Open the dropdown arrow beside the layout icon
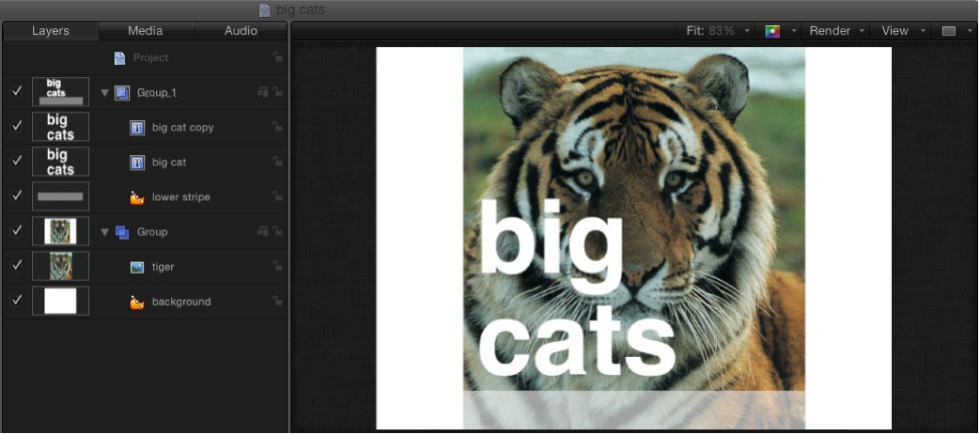 (970, 31)
